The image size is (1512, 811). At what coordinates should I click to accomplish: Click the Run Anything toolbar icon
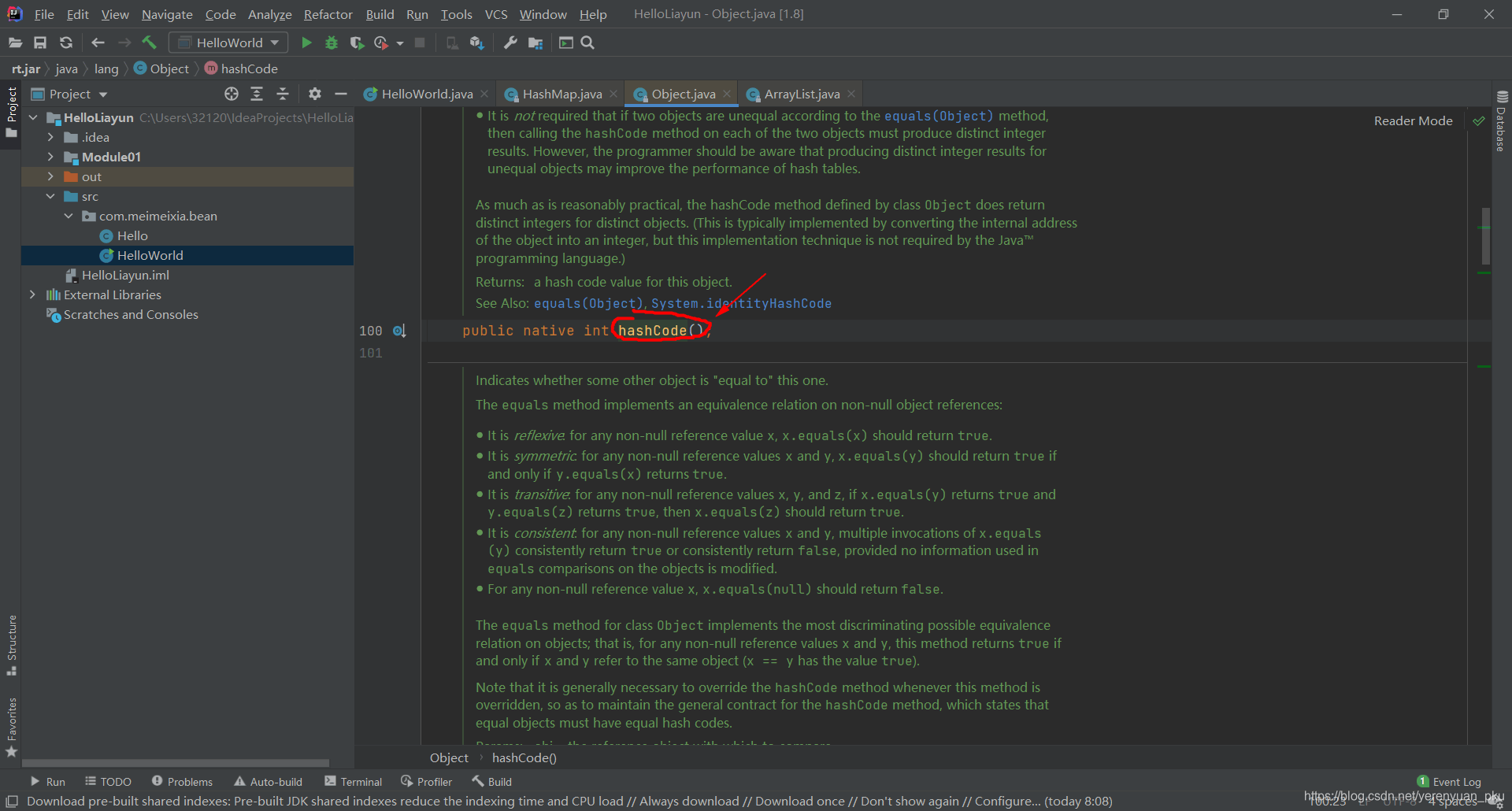click(565, 43)
